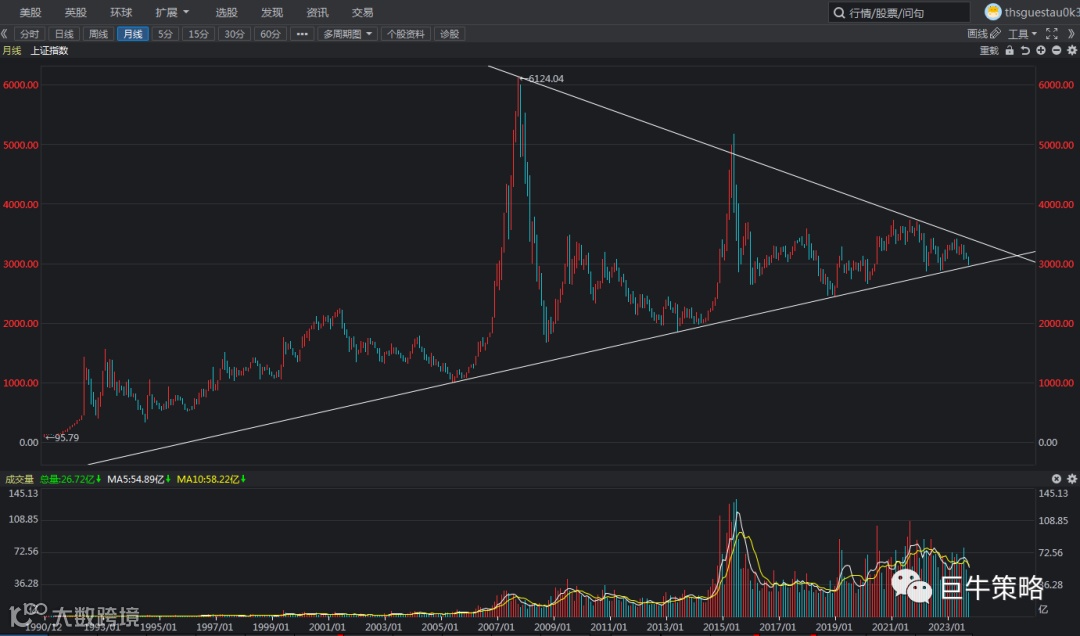Toggle the chart lock padlock icon

1010,50
